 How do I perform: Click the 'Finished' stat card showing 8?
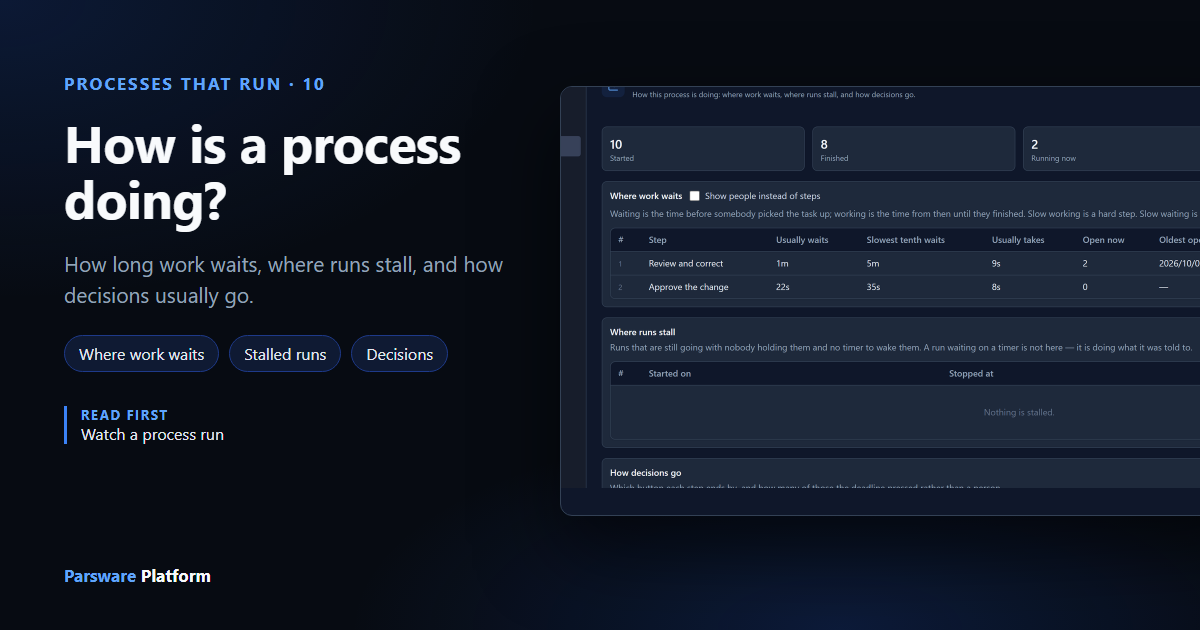pos(913,148)
